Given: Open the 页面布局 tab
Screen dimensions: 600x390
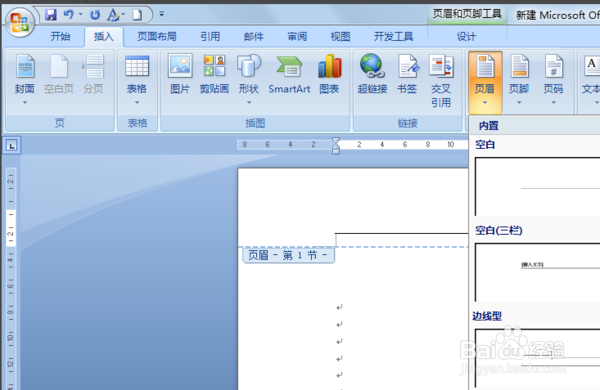Looking at the screenshot, I should 157,36.
